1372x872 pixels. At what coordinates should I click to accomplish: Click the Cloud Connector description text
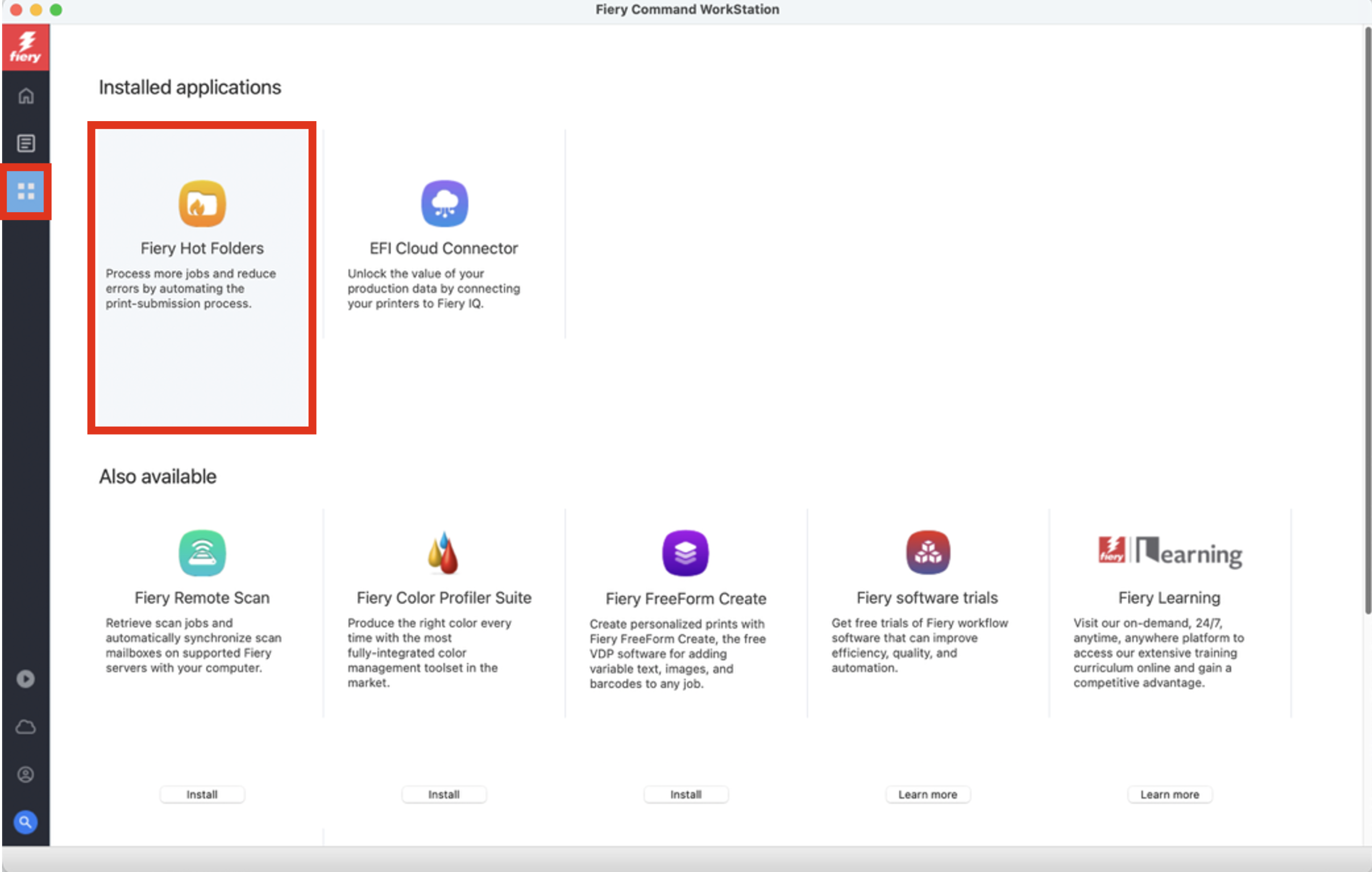tap(434, 288)
